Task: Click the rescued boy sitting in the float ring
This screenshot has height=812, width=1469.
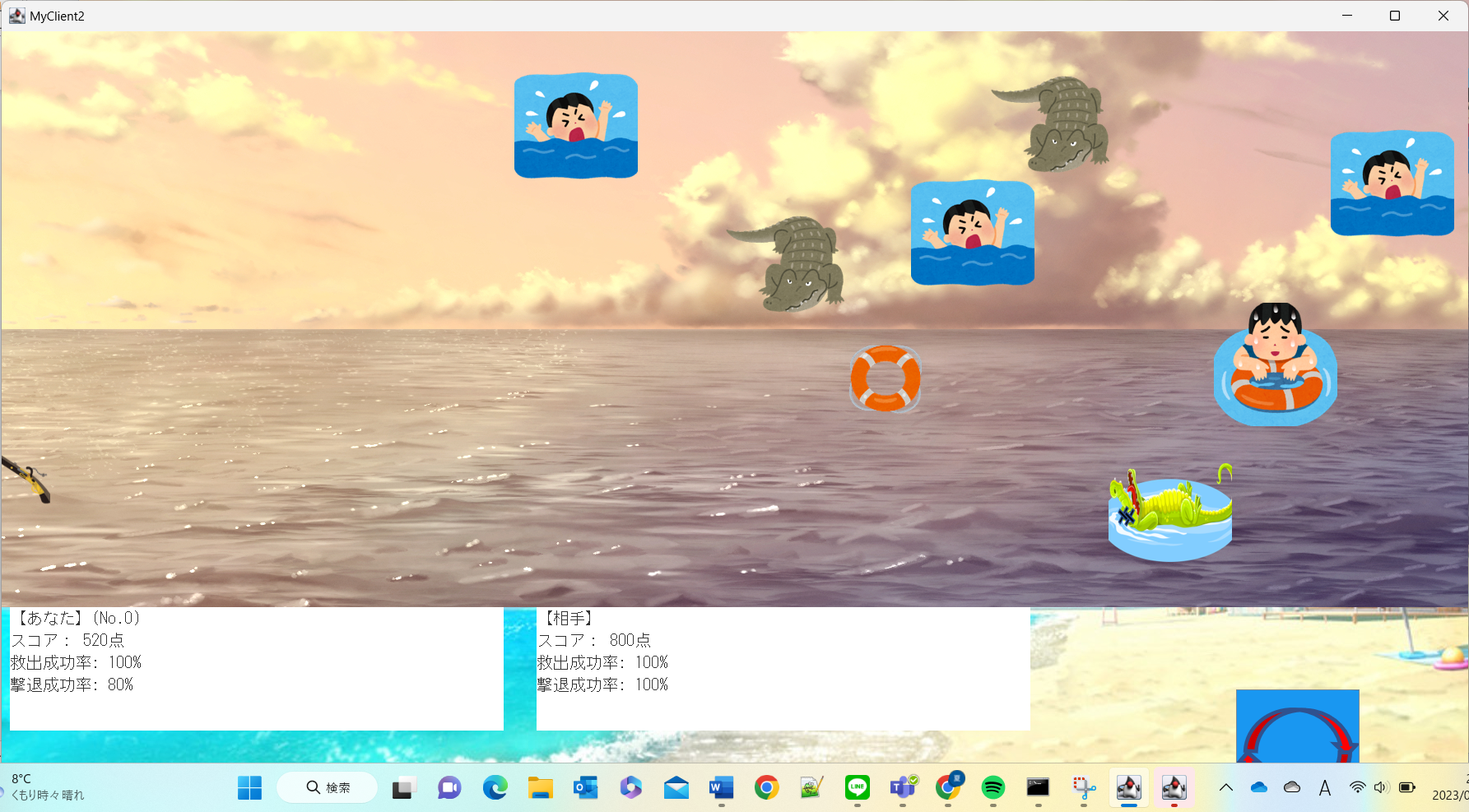Action: [1276, 364]
